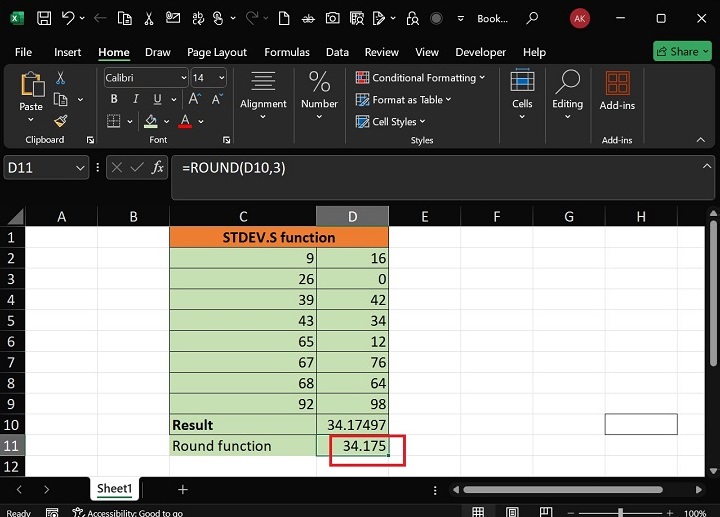The height and width of the screenshot is (517, 720).
Task: Click the Save icon in title bar
Action: tap(44, 18)
